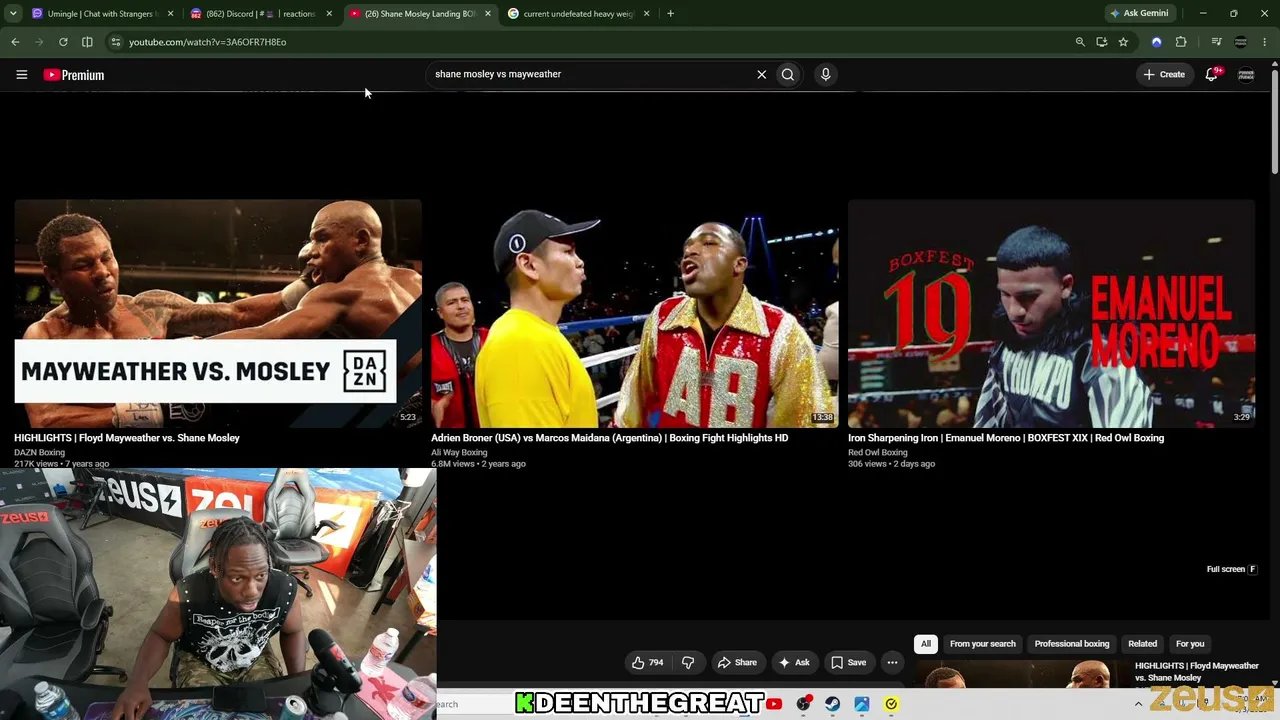1280x720 pixels.
Task: Open Chrome three-dot menu
Action: 1265,42
